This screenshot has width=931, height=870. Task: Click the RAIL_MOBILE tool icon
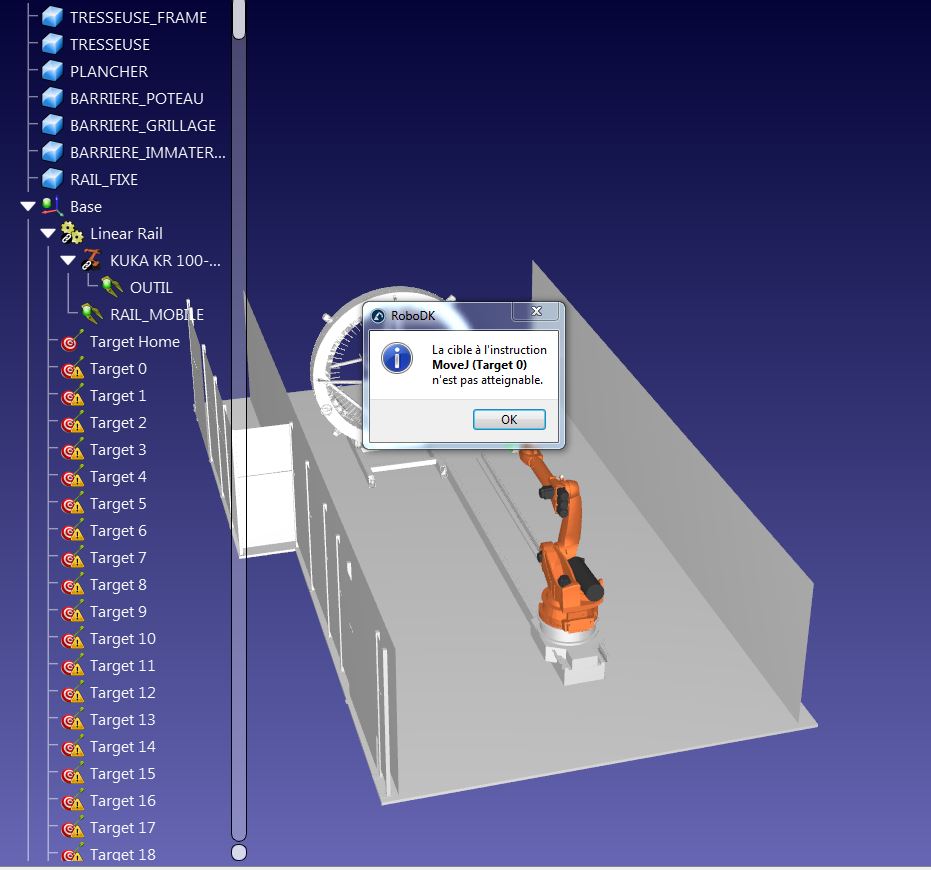pyautogui.click(x=92, y=314)
